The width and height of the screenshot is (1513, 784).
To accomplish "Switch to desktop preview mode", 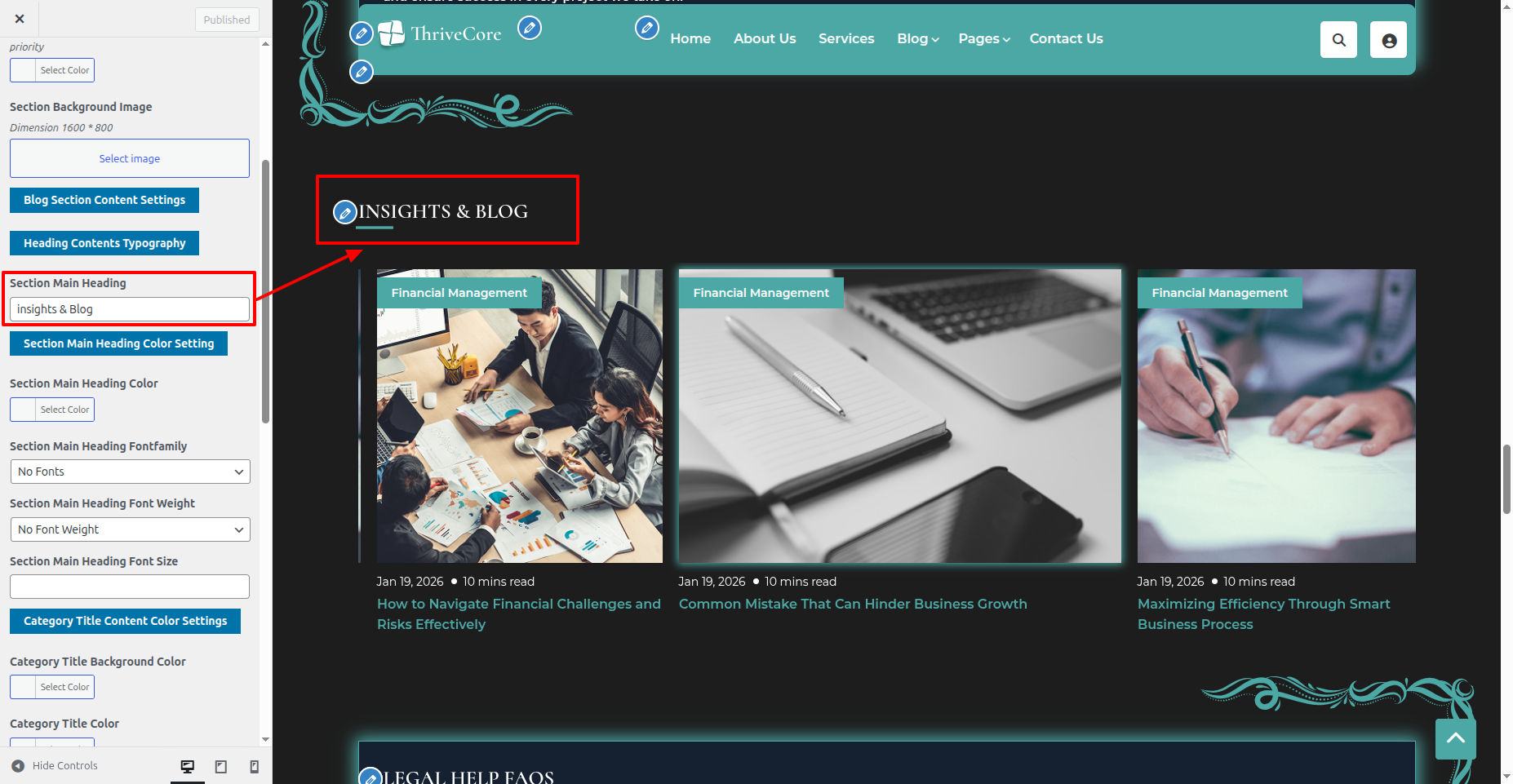I will 188,766.
